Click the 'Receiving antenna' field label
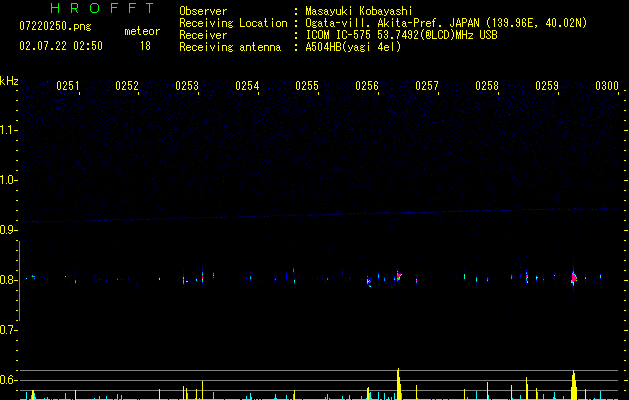This screenshot has width=629, height=400. coord(230,47)
